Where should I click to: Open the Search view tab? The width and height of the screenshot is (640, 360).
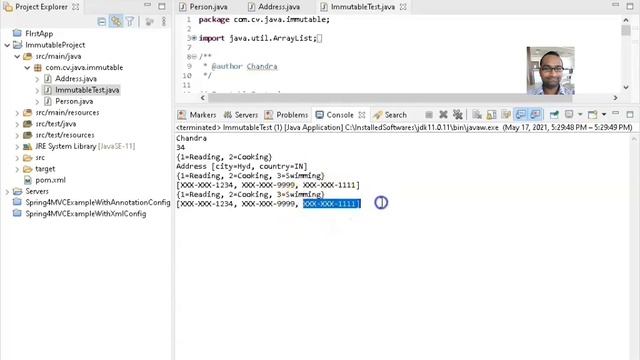pos(390,115)
